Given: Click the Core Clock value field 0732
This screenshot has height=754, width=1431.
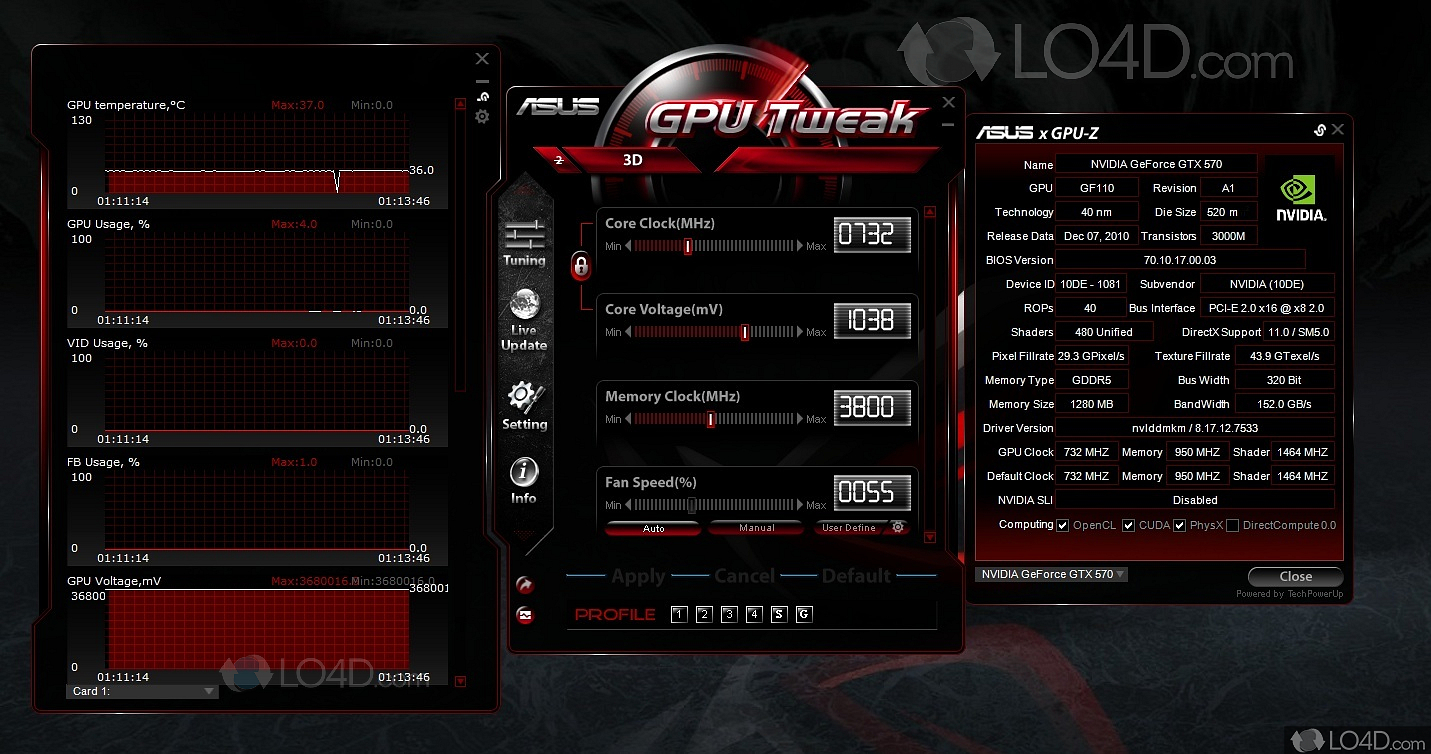Looking at the screenshot, I should [x=873, y=235].
